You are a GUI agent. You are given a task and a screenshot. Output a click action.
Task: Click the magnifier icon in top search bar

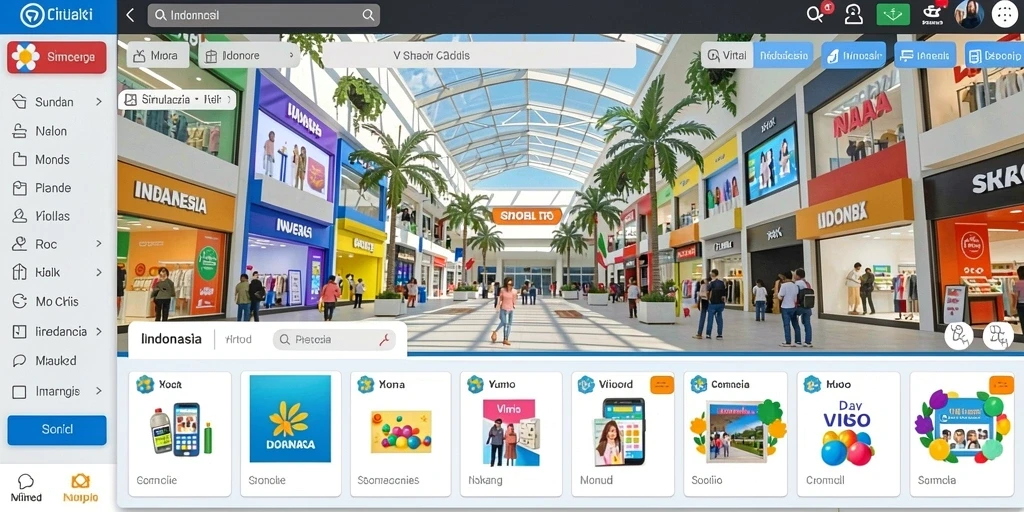point(368,15)
